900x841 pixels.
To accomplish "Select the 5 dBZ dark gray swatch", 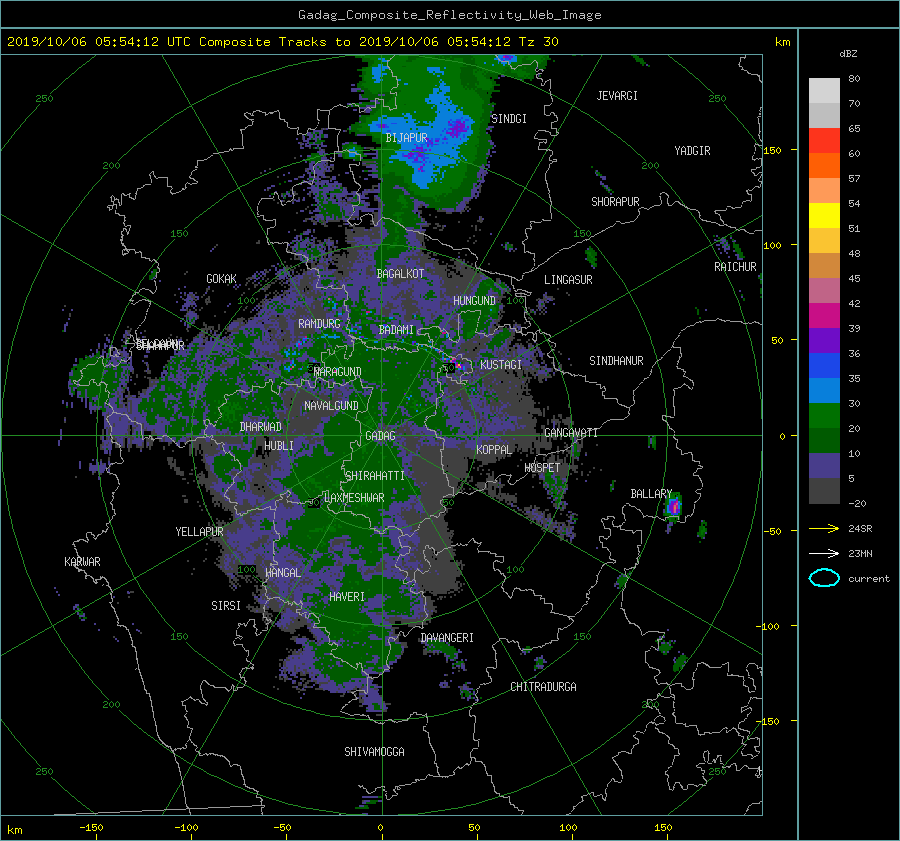I will click(x=824, y=491).
